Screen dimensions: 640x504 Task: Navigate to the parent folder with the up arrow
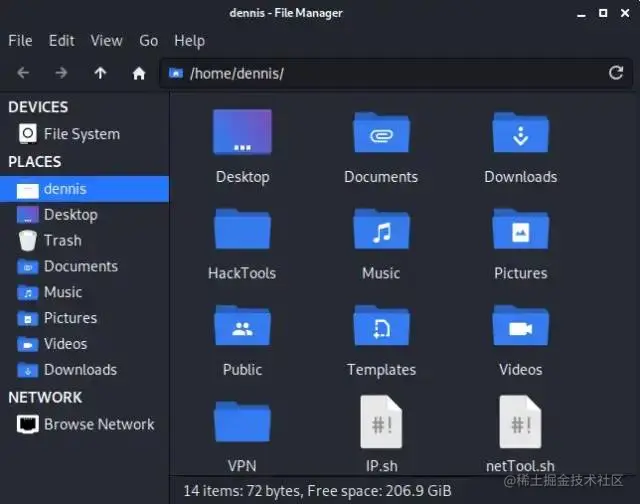tap(100, 73)
